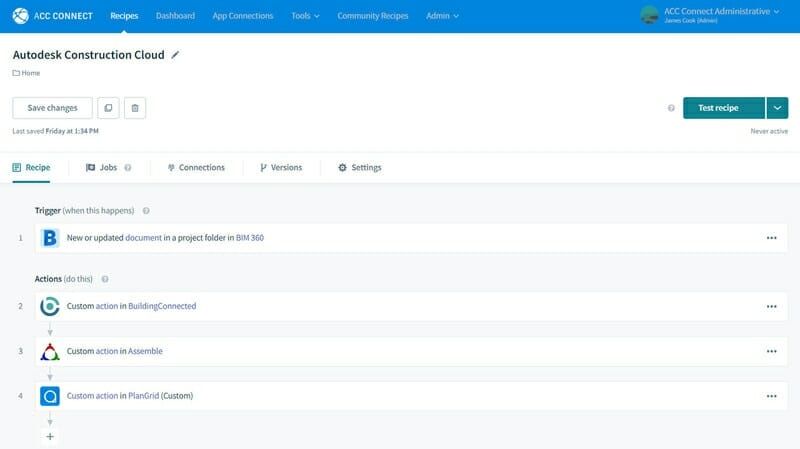Switch to the Connections tab
800x449 pixels.
pyautogui.click(x=196, y=167)
